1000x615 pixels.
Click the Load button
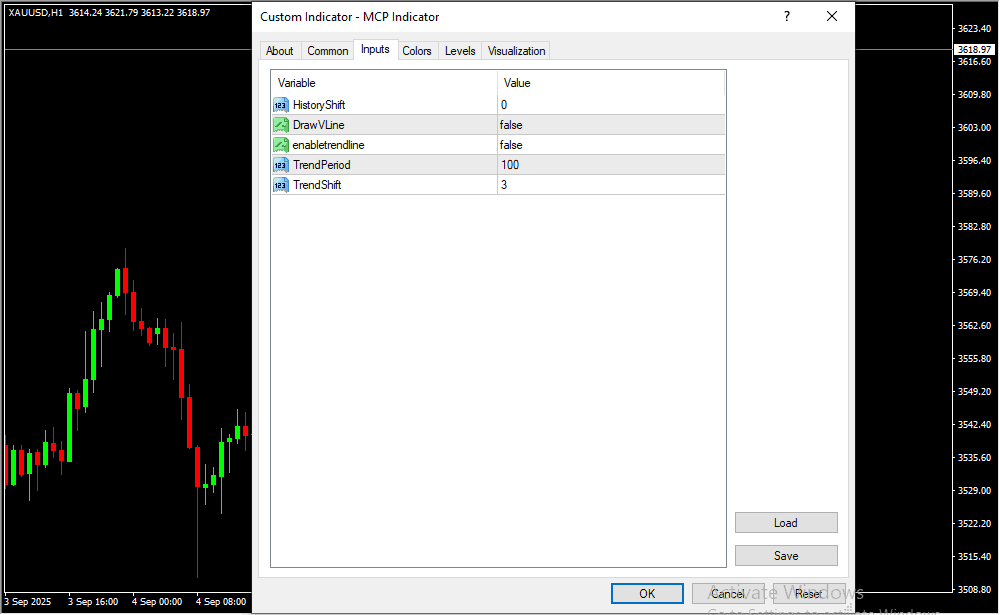[x=786, y=523]
